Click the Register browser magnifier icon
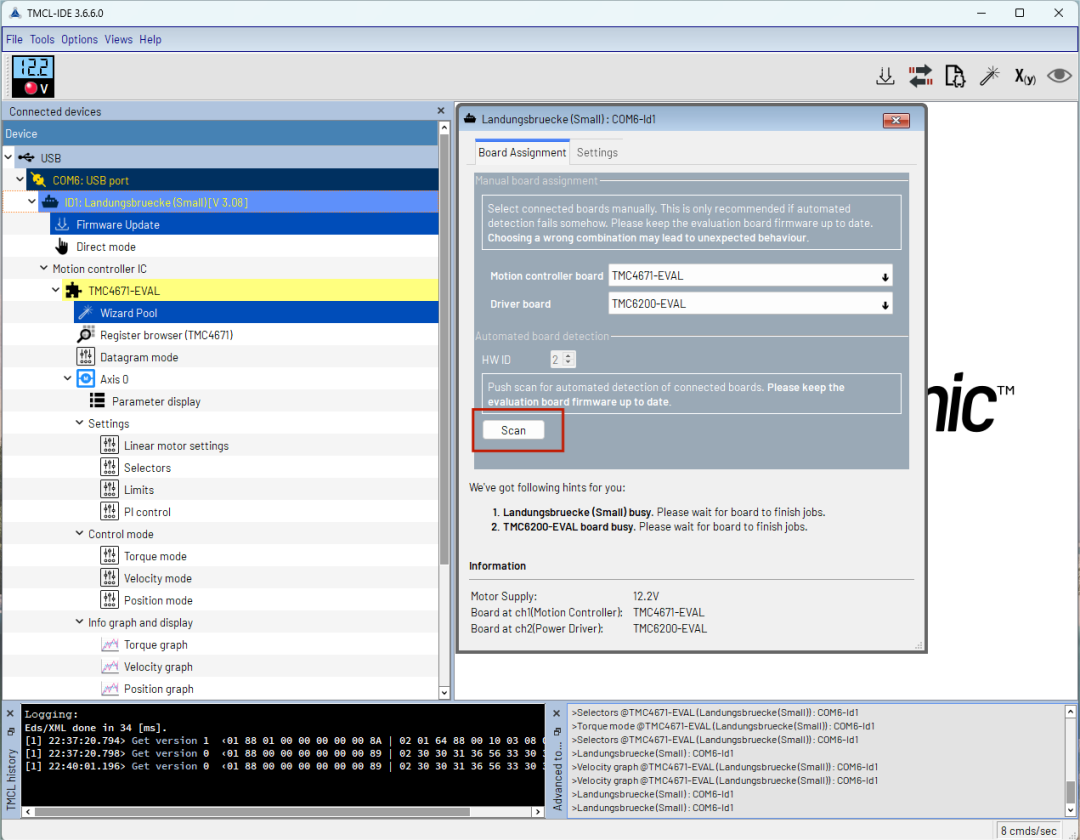This screenshot has height=840, width=1080. pos(85,335)
